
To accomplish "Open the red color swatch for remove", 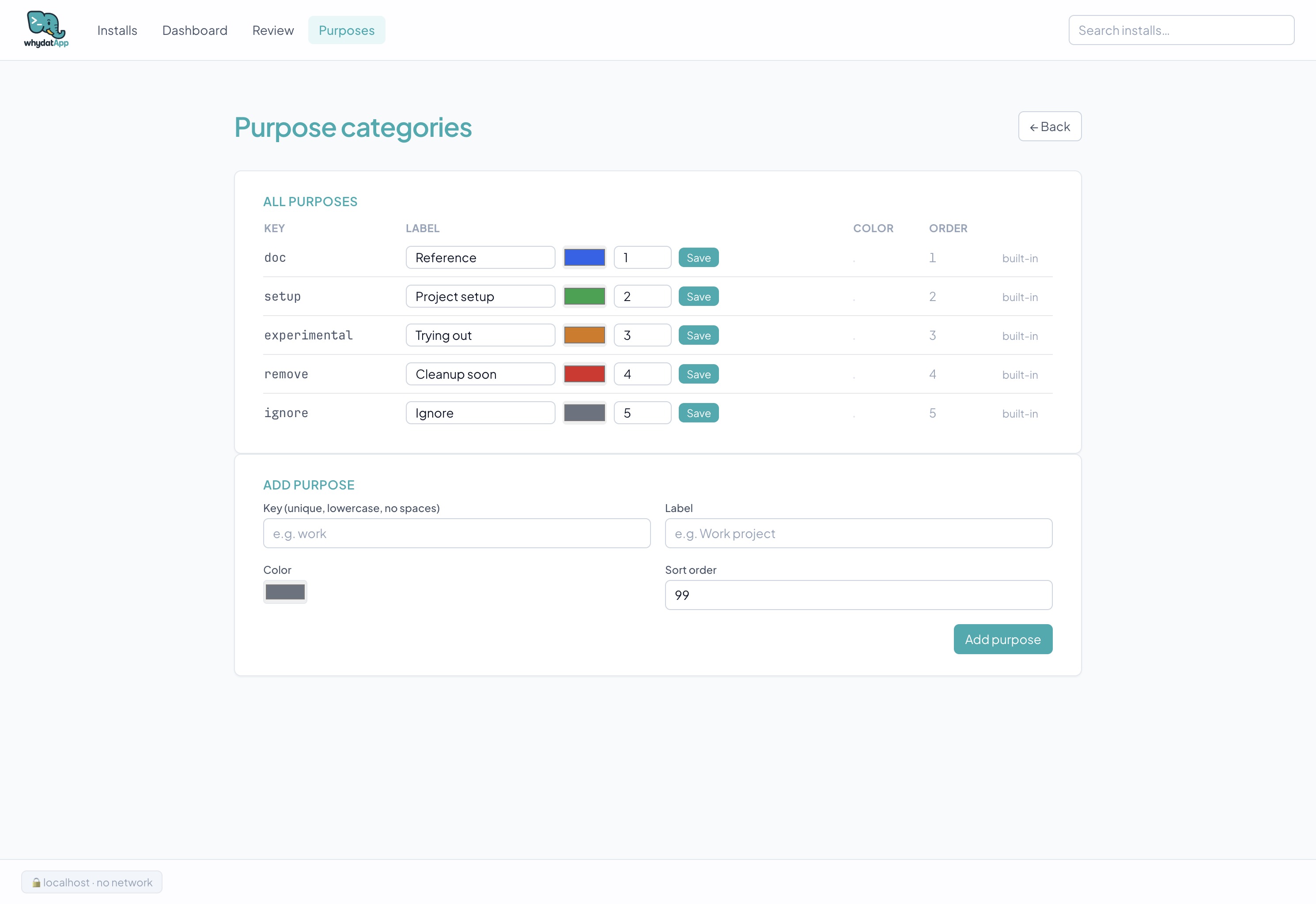I will coord(585,374).
